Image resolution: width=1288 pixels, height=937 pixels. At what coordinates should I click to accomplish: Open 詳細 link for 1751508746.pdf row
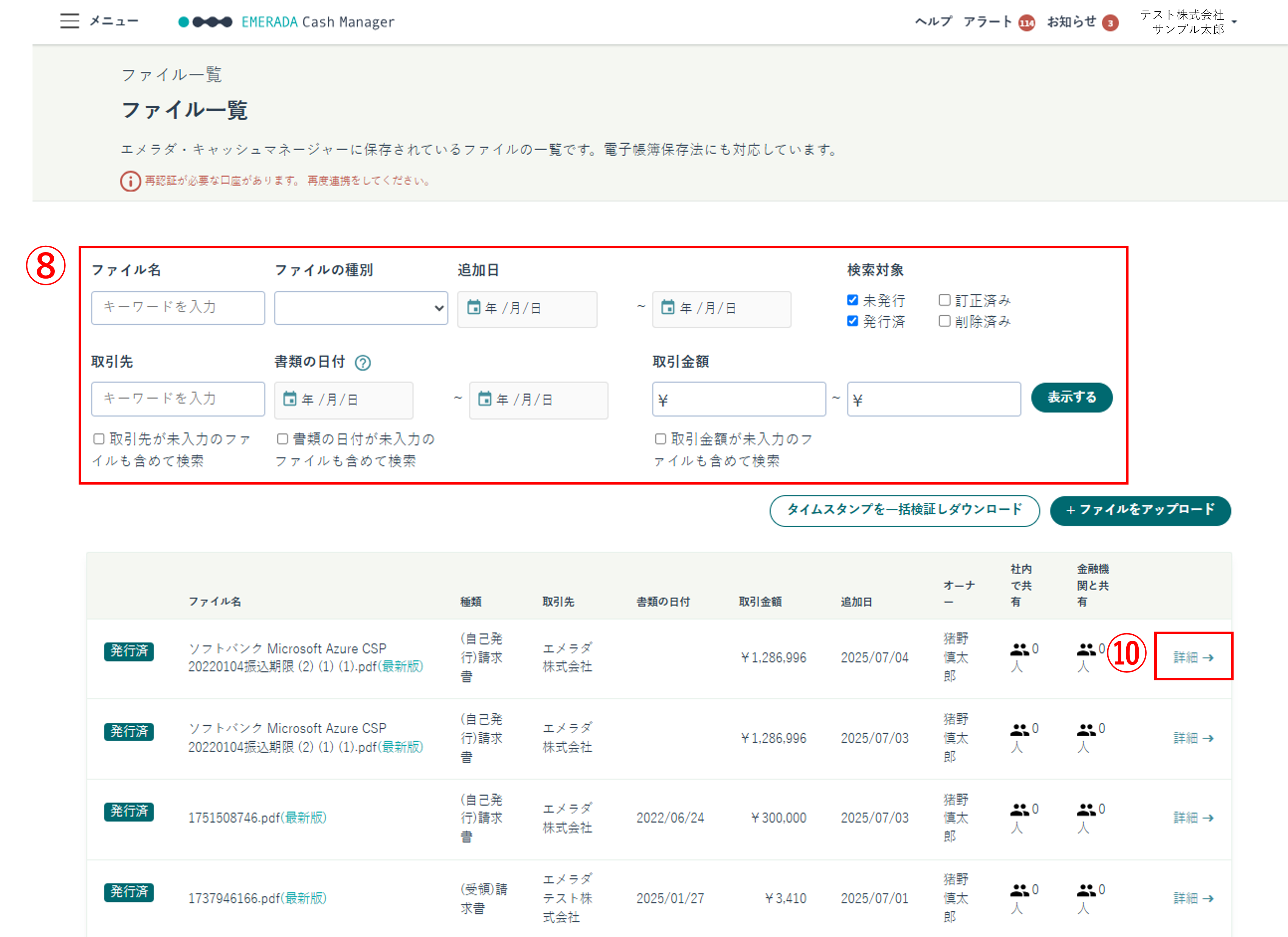[x=1194, y=817]
